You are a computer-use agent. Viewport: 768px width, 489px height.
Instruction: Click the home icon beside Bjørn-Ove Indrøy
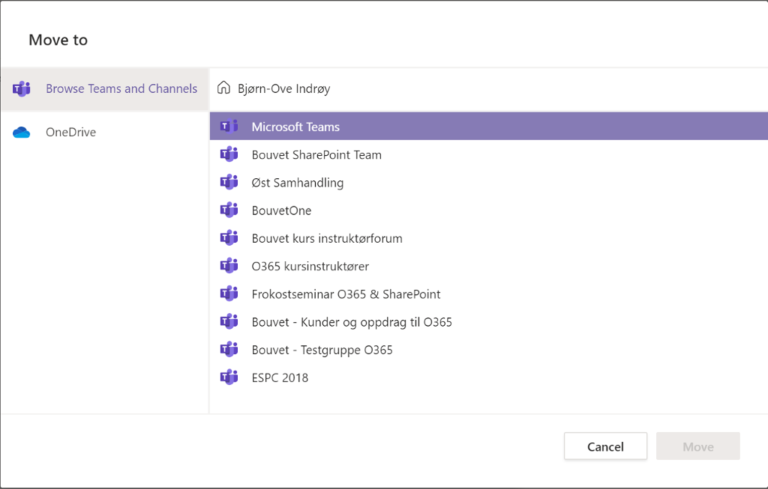coord(224,88)
